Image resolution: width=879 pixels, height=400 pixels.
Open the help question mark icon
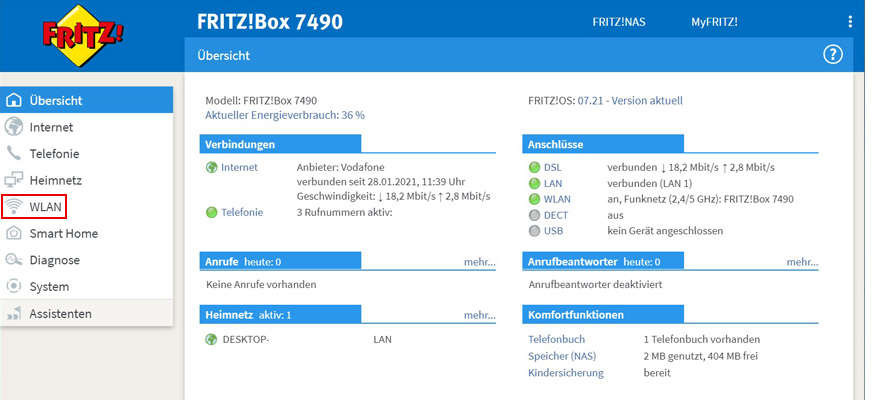pos(832,55)
